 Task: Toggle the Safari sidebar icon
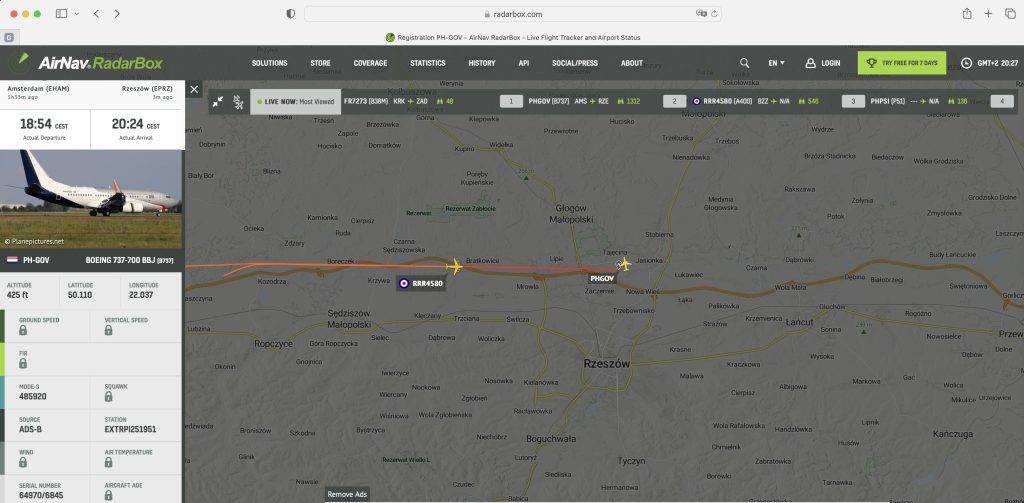pyautogui.click(x=61, y=14)
